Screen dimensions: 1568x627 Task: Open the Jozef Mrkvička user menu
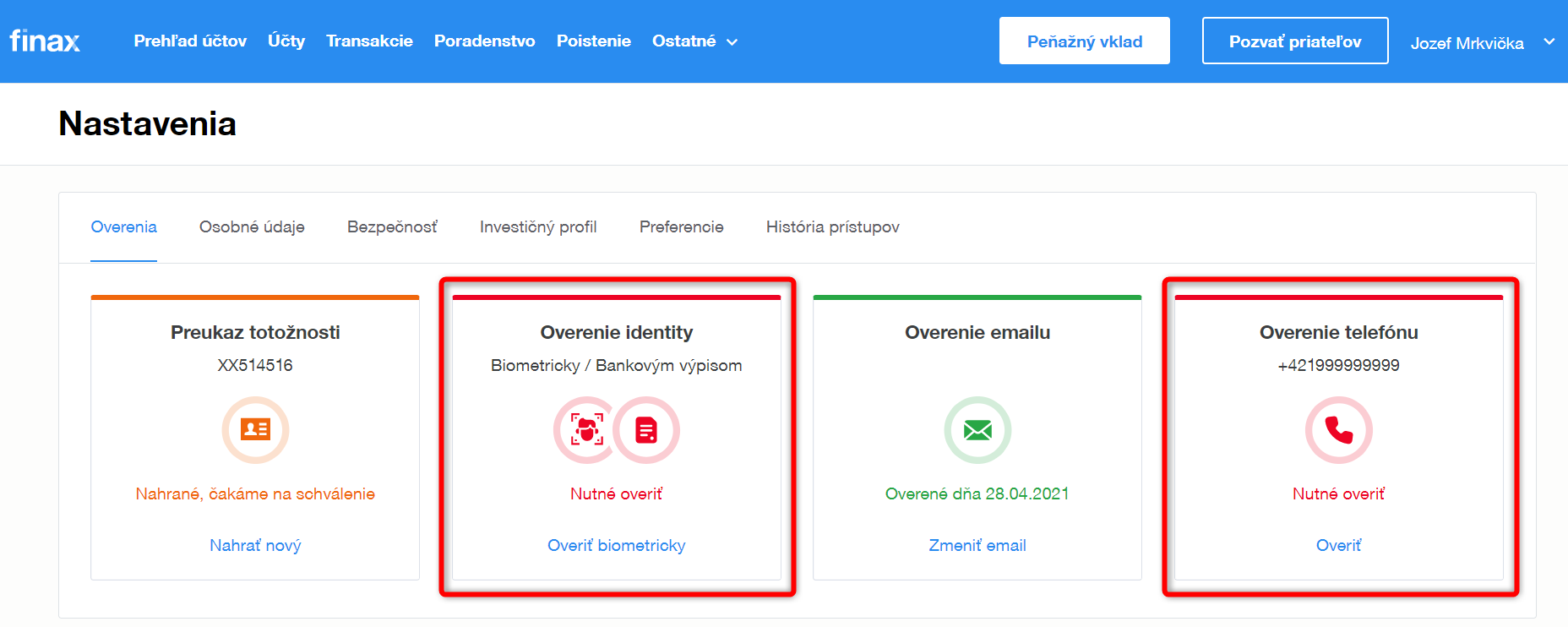1481,42
